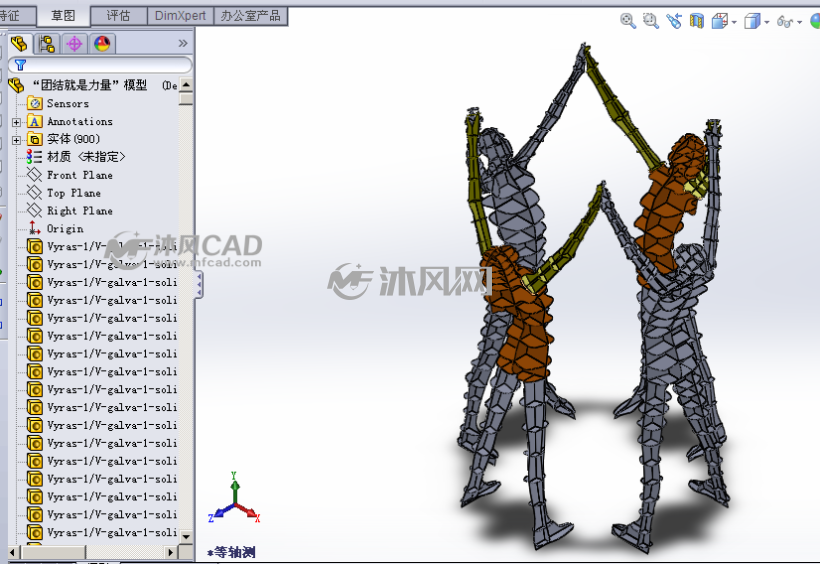Select the Zoom to Area tool
Screen dimensions: 820x564
click(651, 21)
